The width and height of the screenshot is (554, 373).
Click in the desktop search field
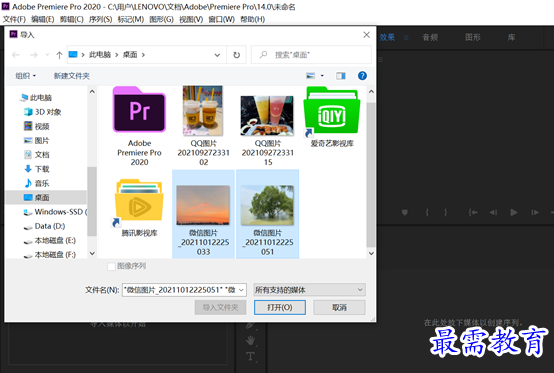pyautogui.click(x=311, y=55)
